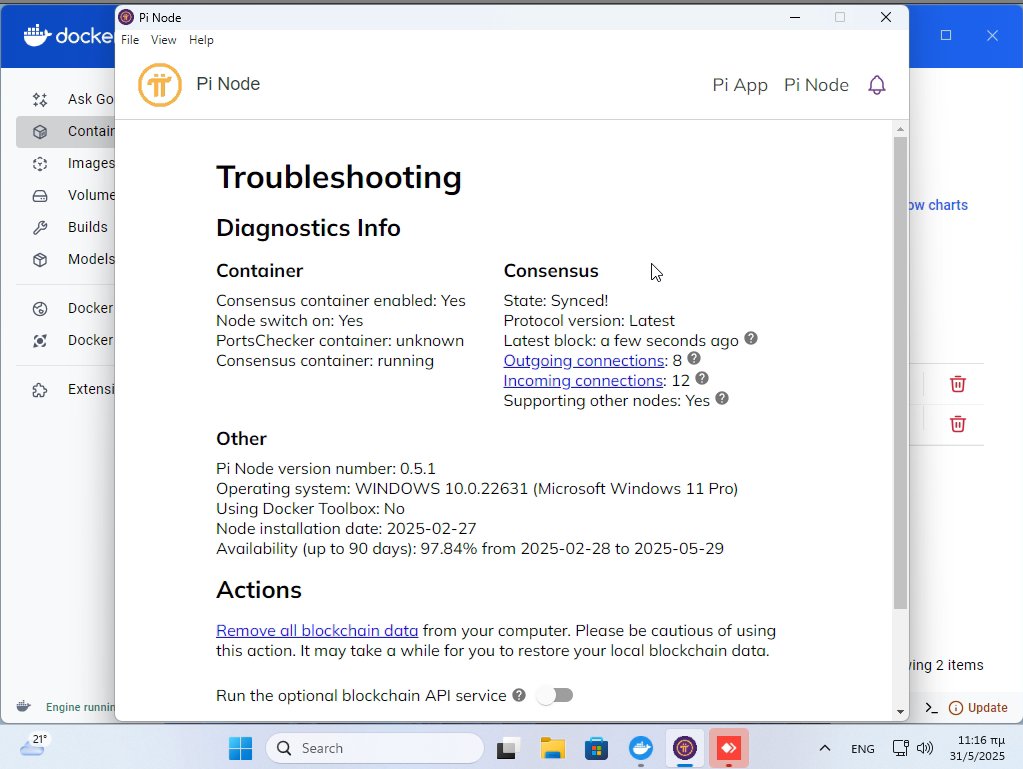
Task: Click 'Node installation date: 2025-02-27' text
Action: (x=346, y=528)
